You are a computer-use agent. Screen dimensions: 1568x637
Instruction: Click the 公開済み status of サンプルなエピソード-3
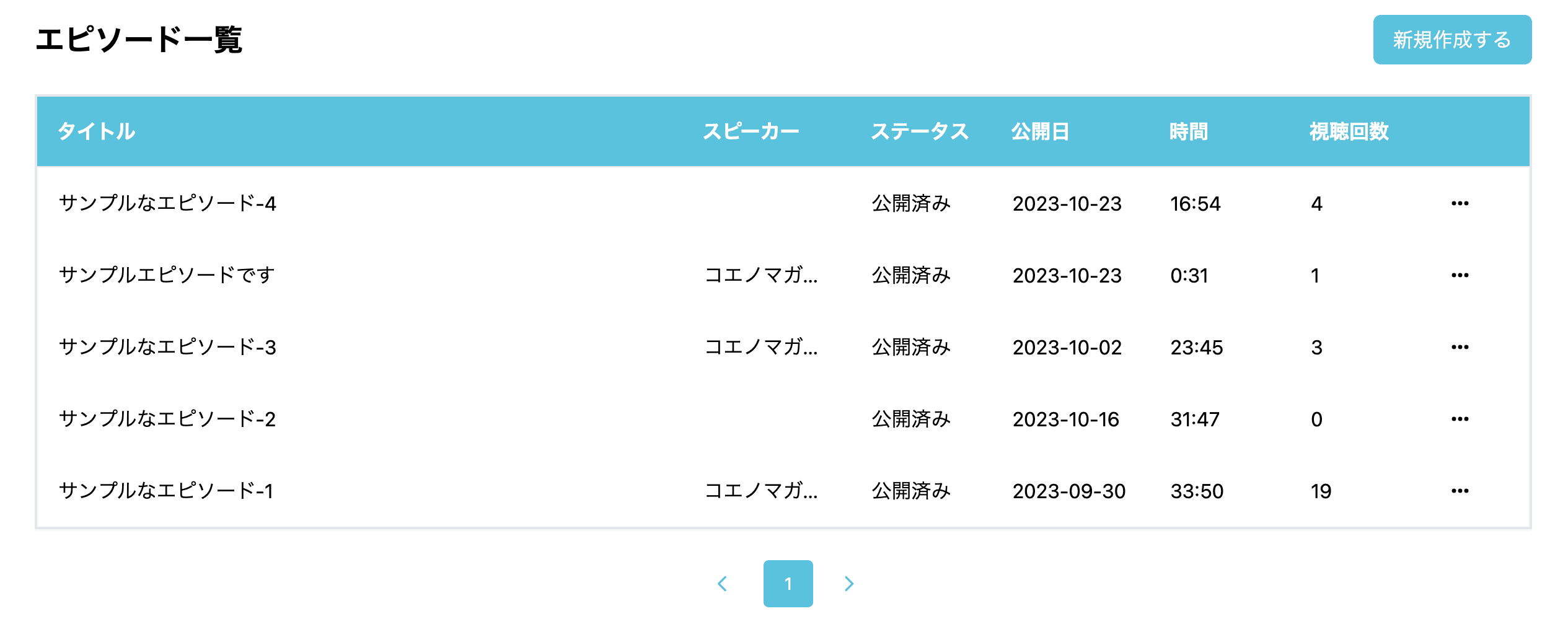coord(911,346)
